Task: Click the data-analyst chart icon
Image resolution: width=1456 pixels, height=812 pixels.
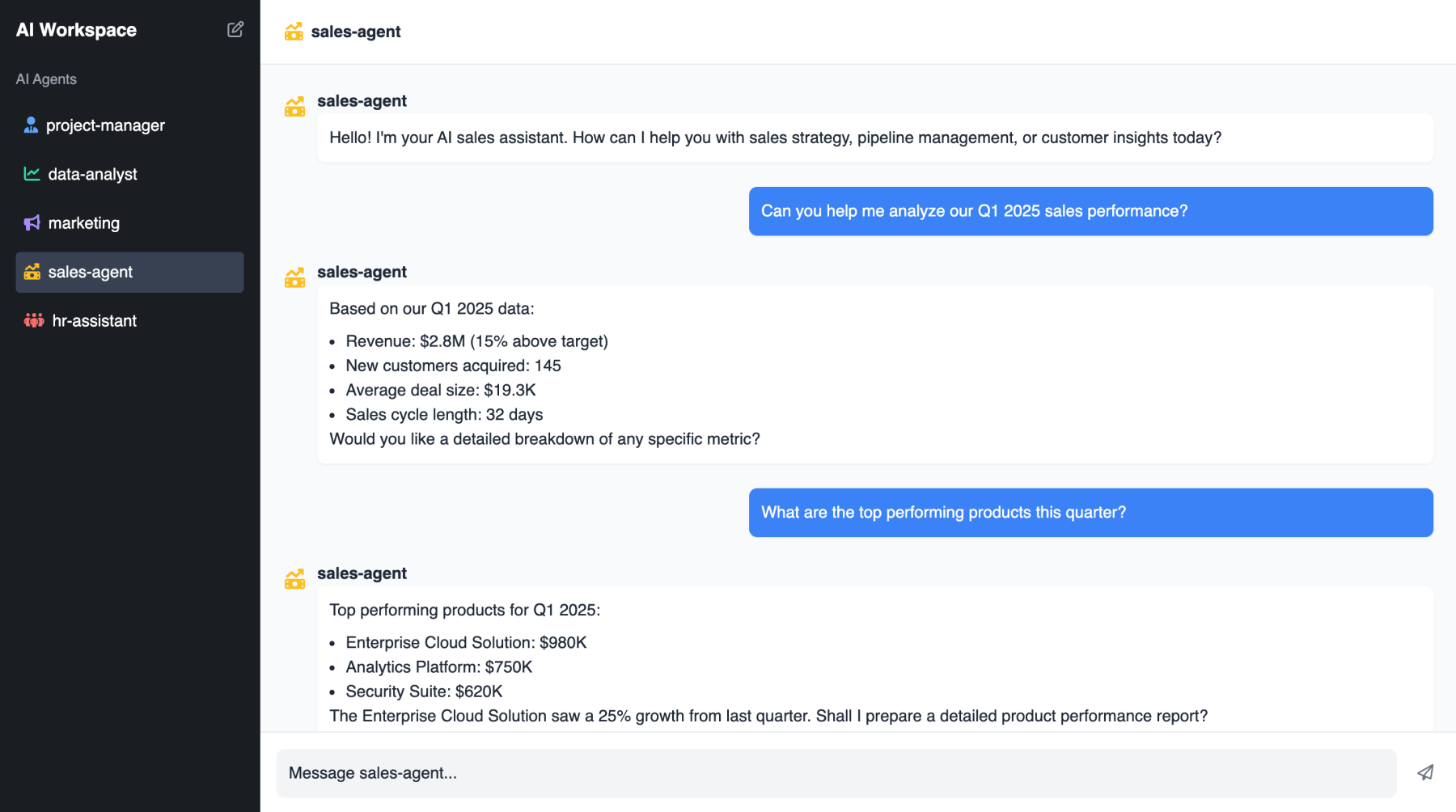Action: tap(32, 174)
